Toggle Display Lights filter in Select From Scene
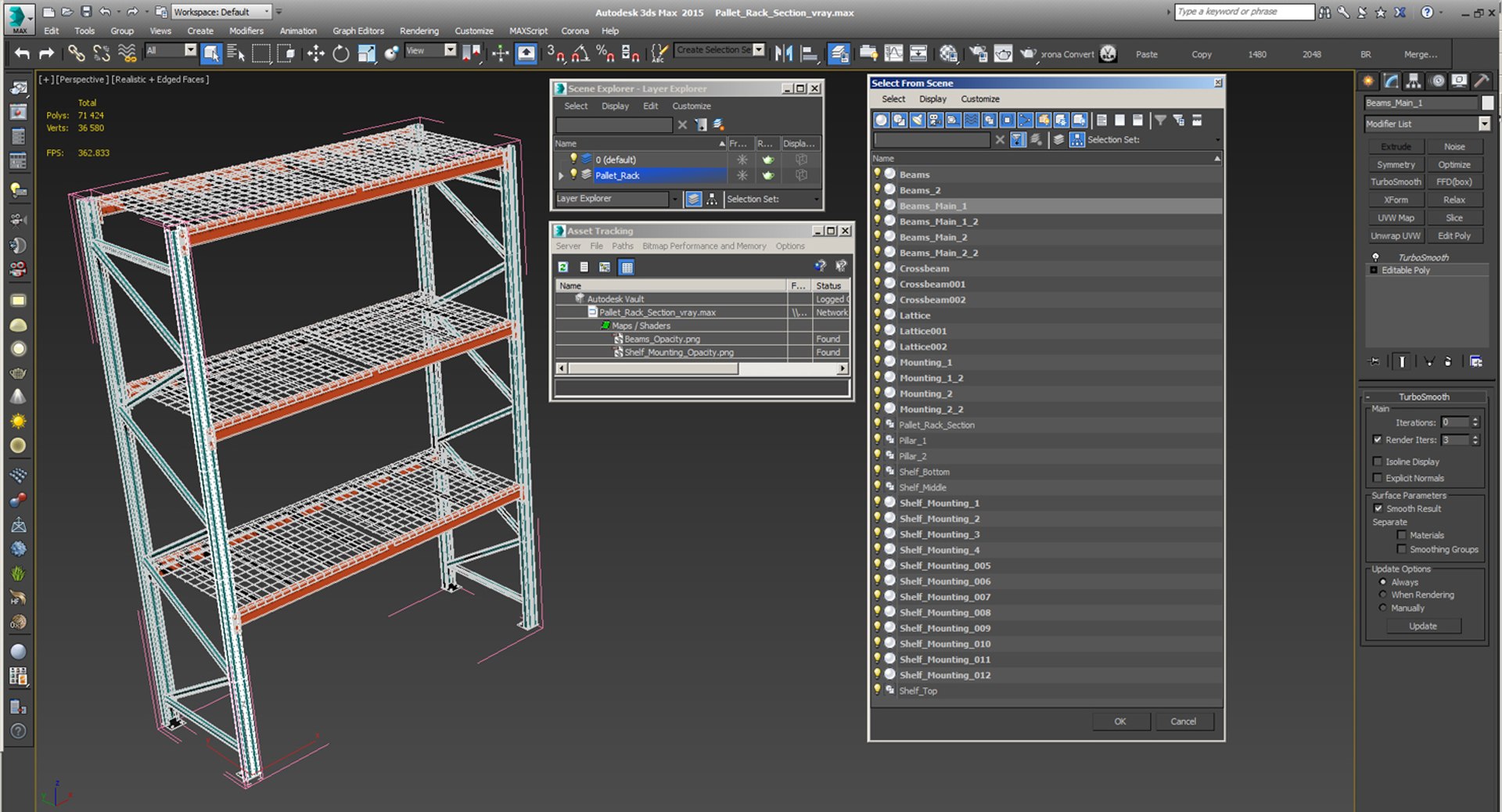The image size is (1502, 812). [917, 120]
